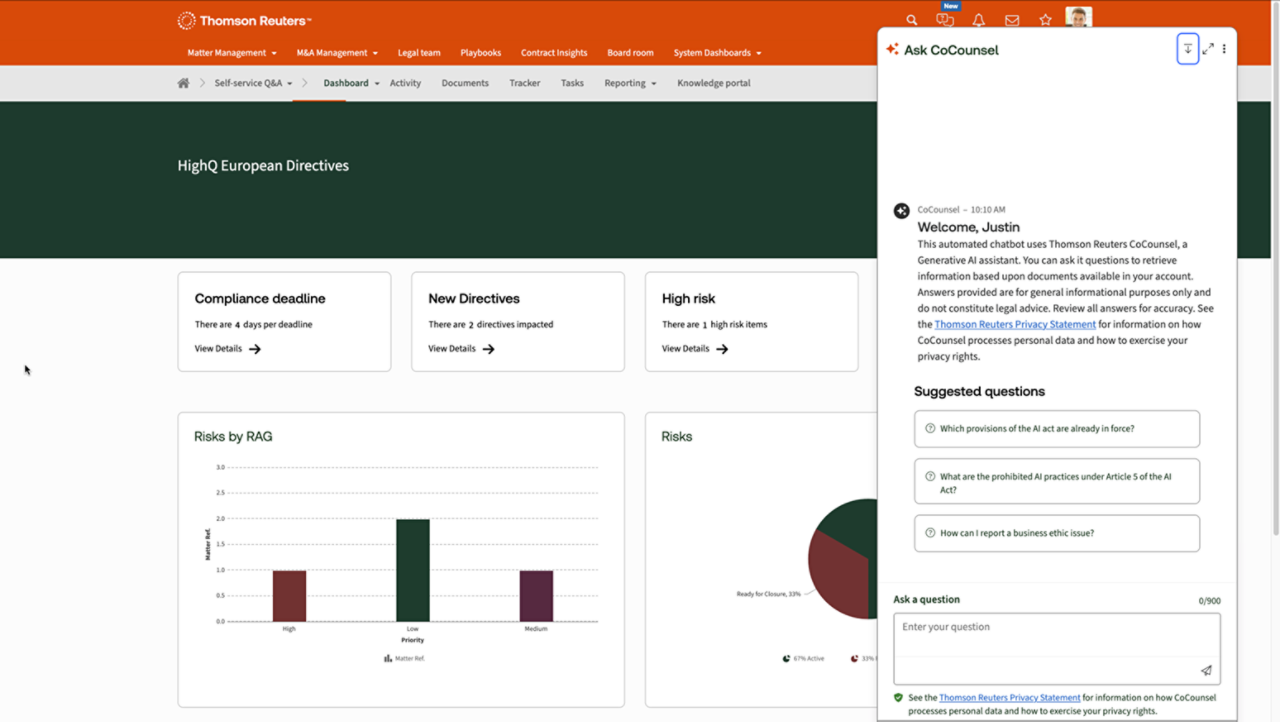Open the CoCounsel three-dot options menu

(x=1224, y=49)
